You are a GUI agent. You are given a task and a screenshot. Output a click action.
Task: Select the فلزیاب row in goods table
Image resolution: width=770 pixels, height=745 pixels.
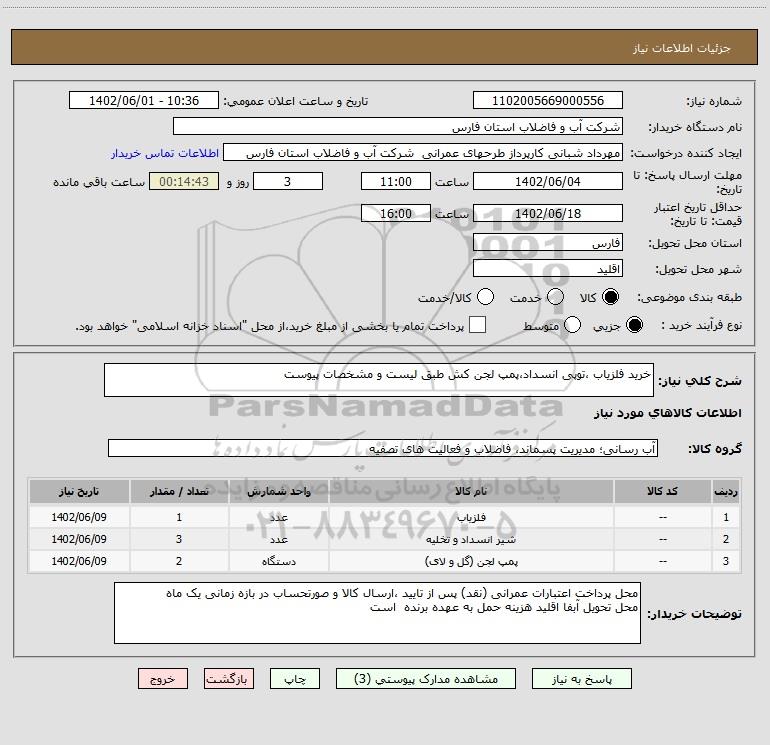pos(385,517)
